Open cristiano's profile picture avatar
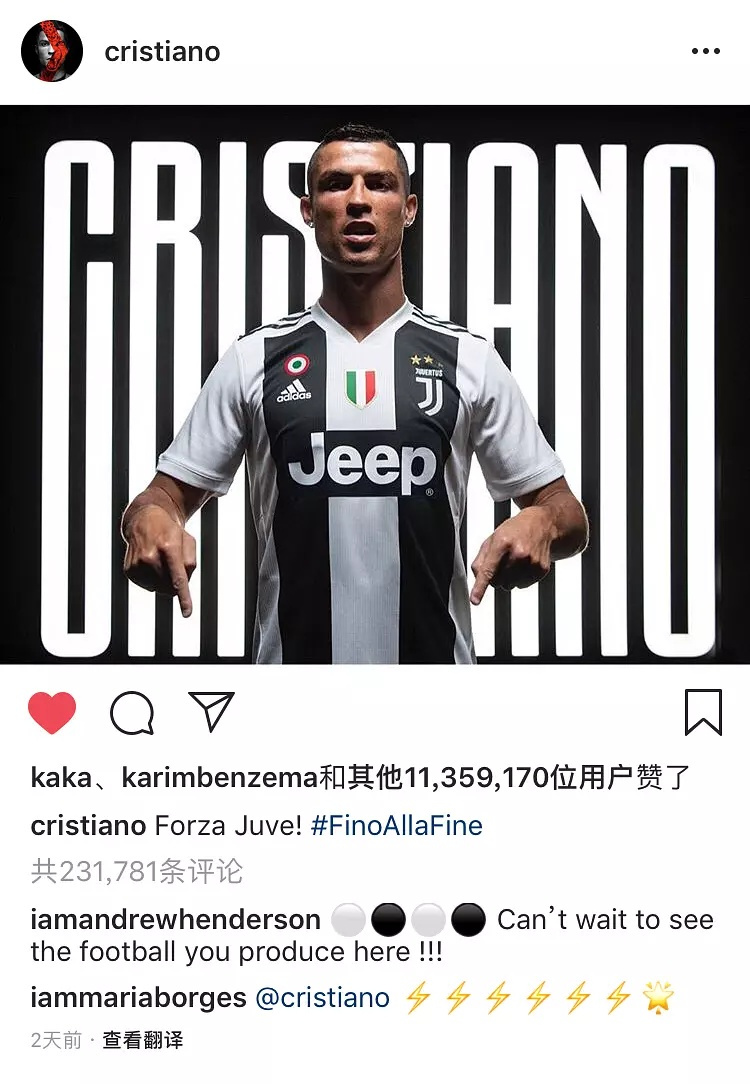750x1084 pixels. 52,51
